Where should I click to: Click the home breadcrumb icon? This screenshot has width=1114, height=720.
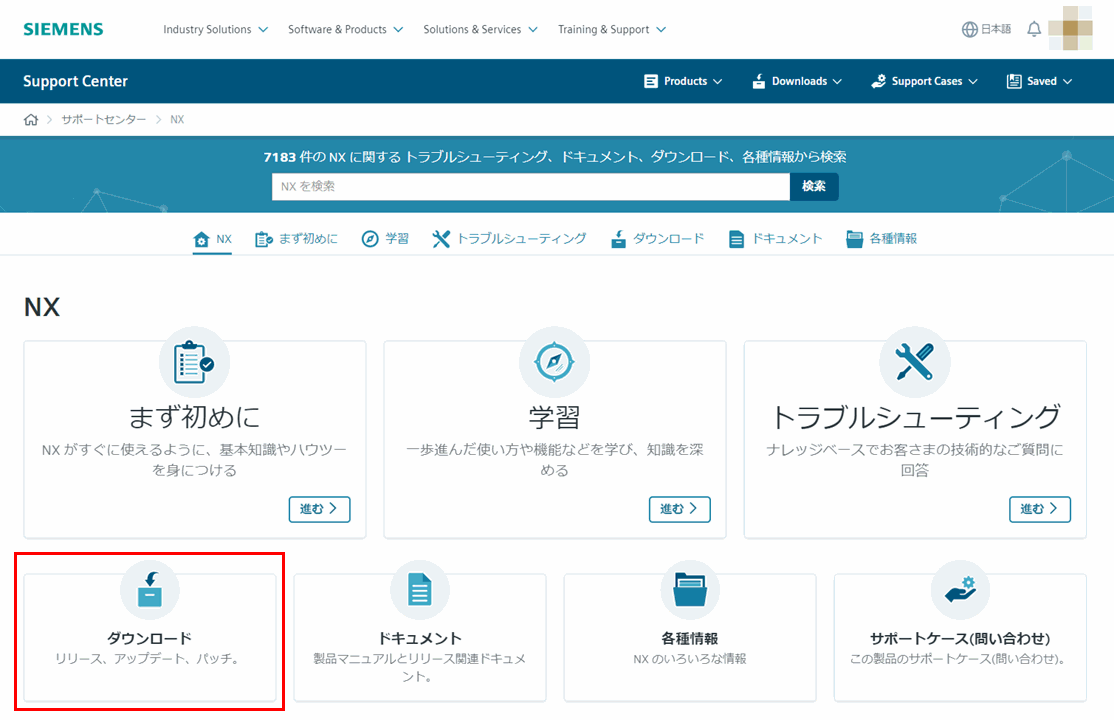click(x=31, y=119)
